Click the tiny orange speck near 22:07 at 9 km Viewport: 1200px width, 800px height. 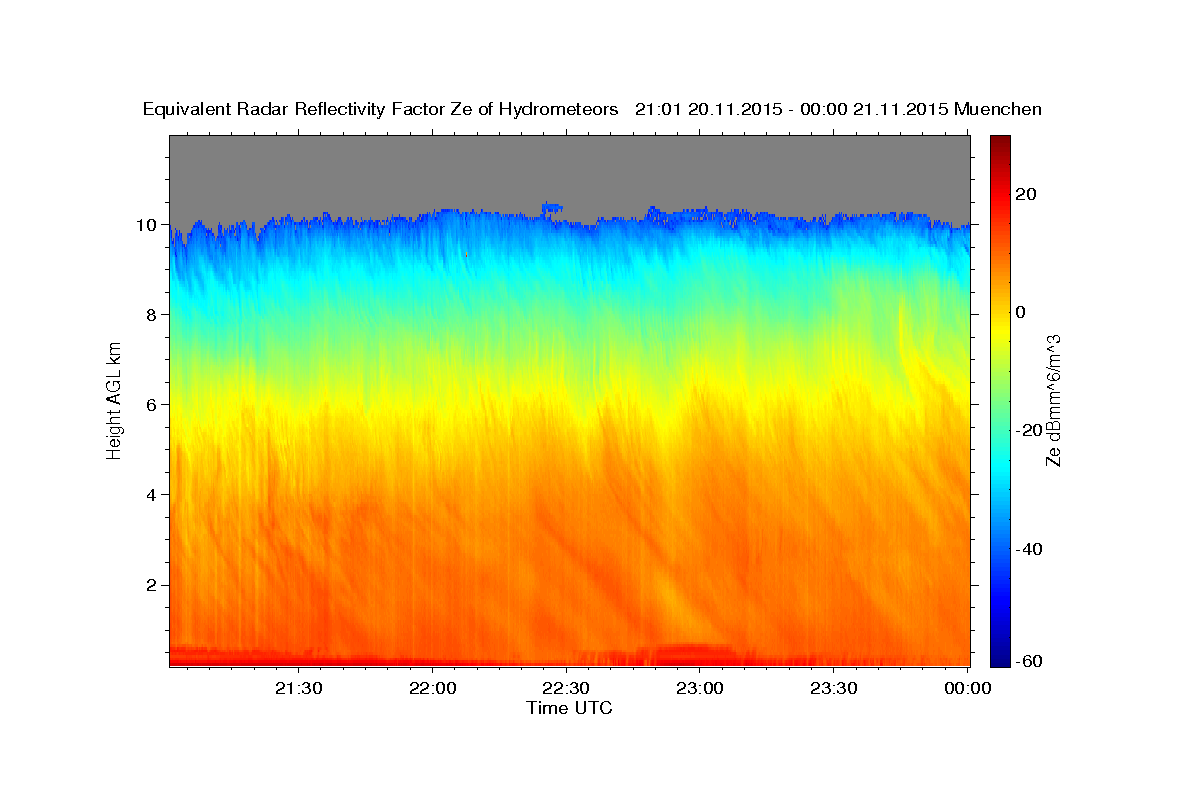[466, 255]
